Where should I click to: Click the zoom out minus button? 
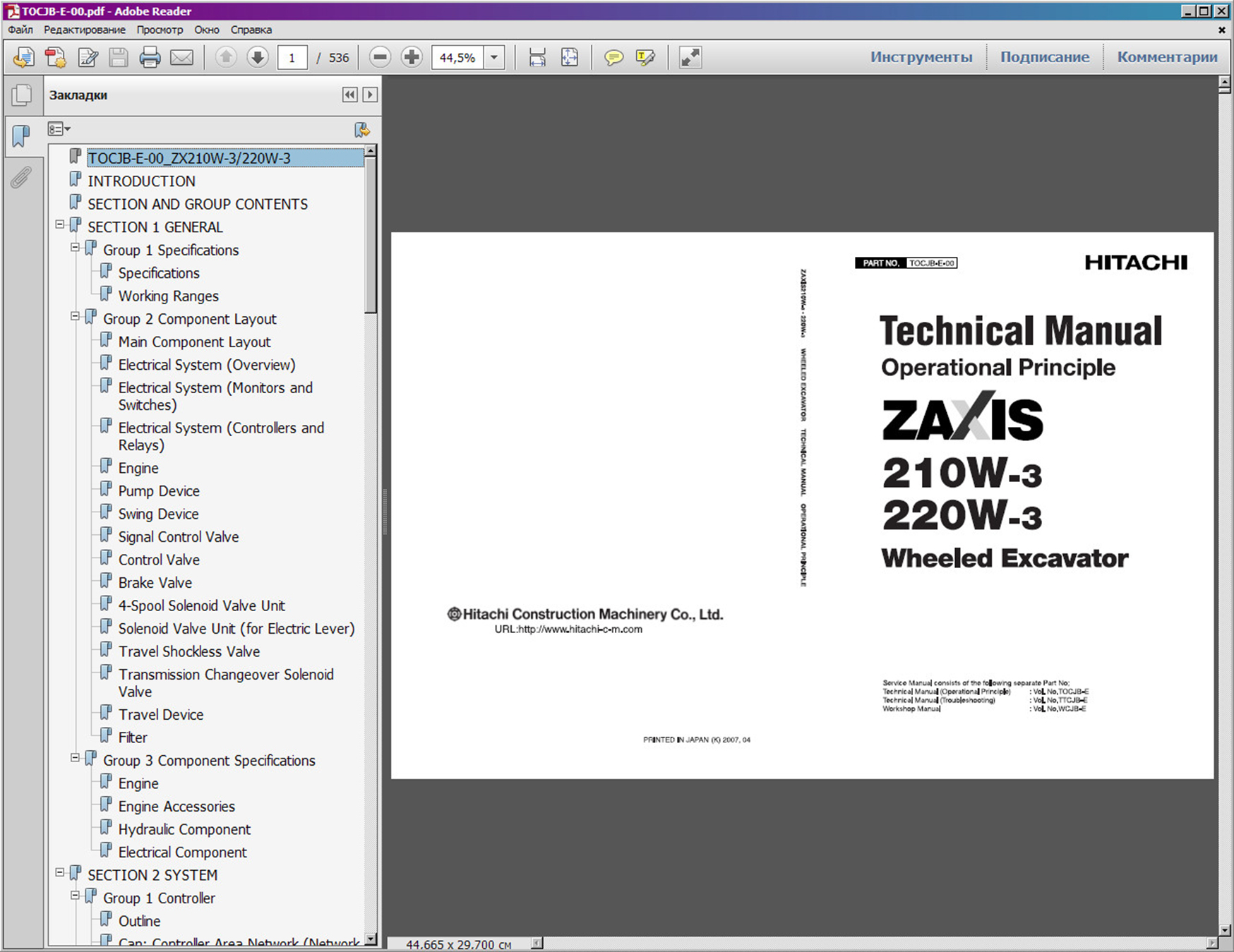[x=380, y=57]
